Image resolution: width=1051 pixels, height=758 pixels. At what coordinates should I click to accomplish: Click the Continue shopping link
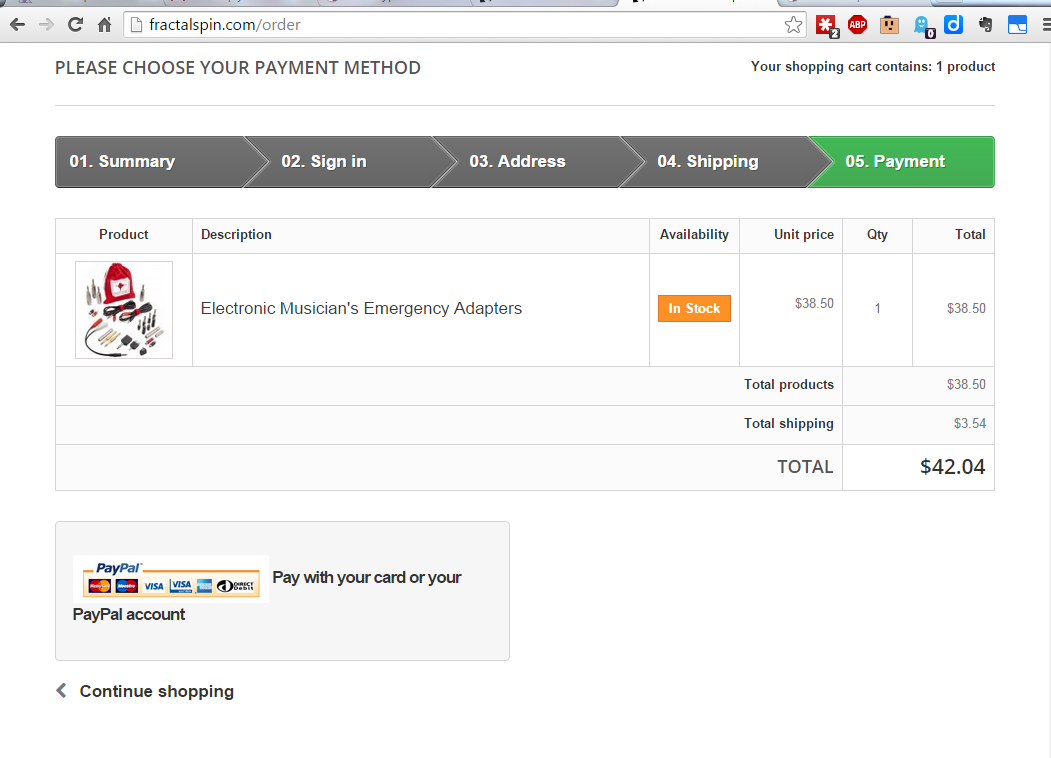tap(156, 691)
